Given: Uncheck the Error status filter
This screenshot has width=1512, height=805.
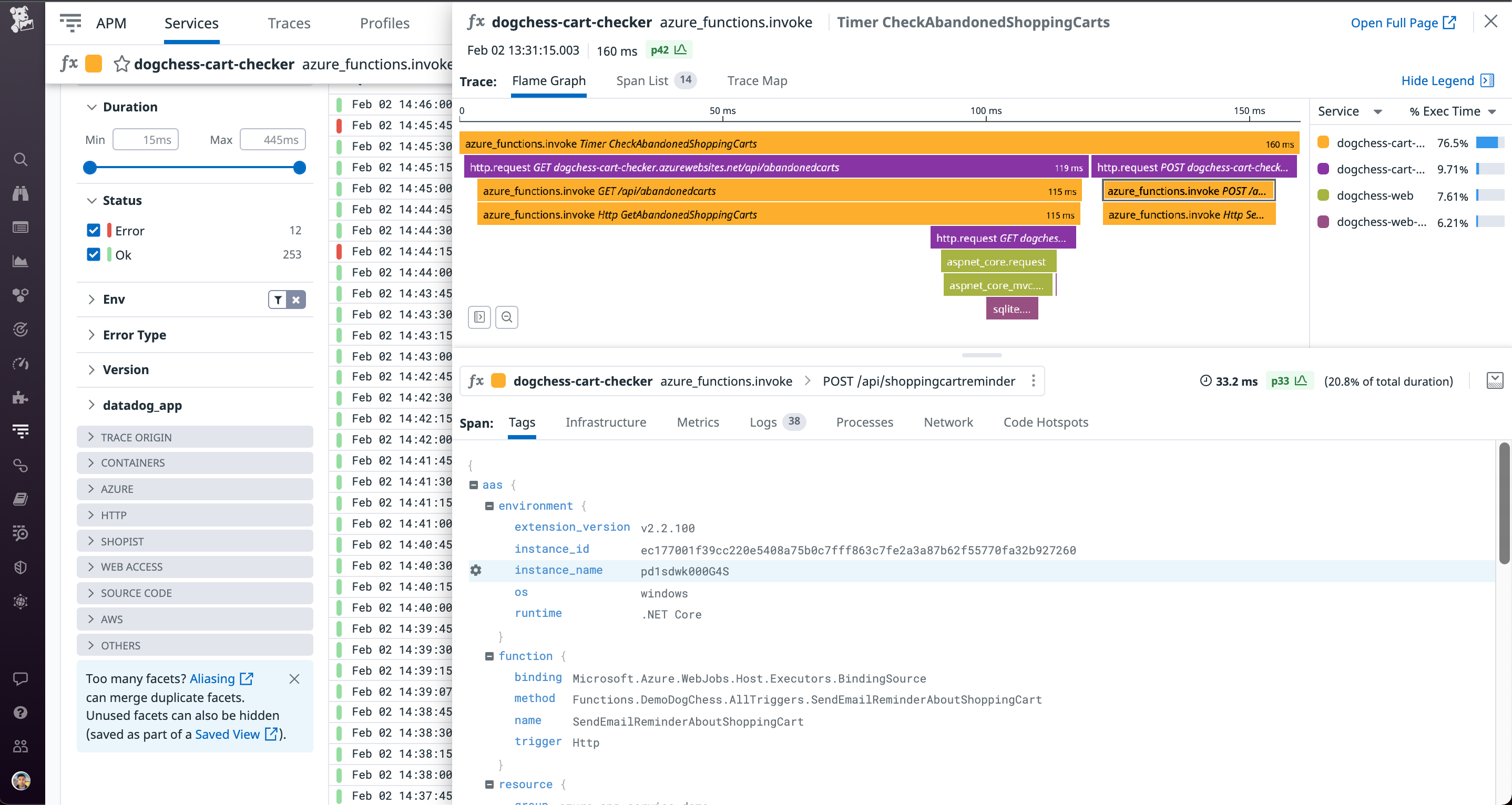Looking at the screenshot, I should point(94,230).
